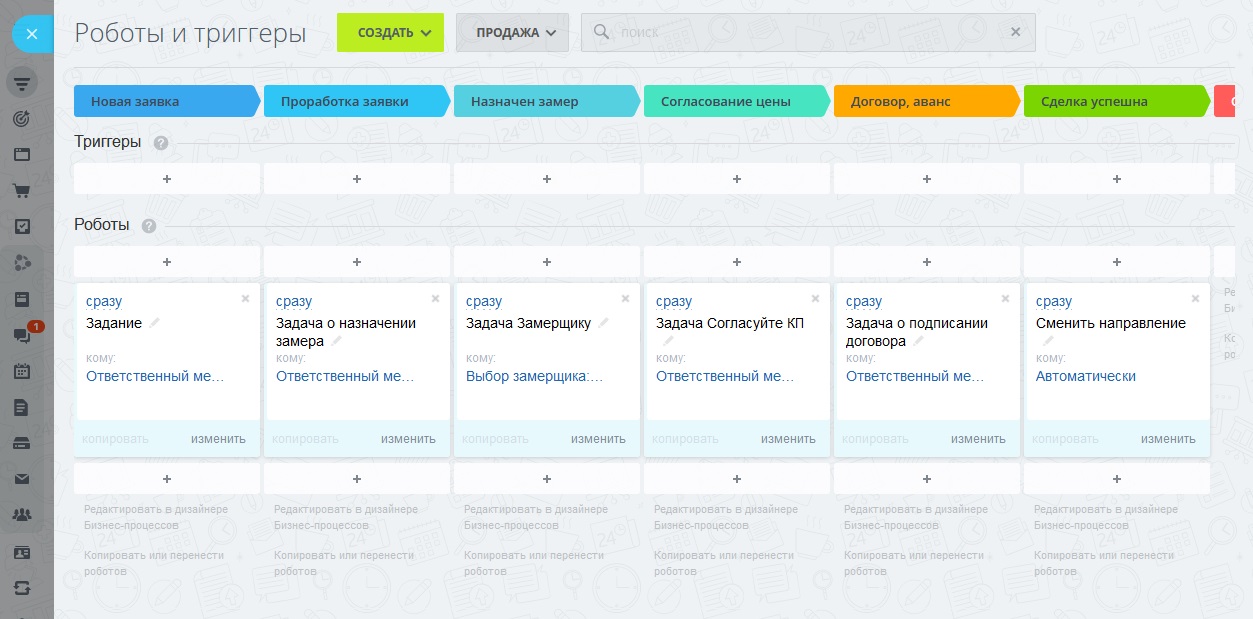Open the ПРОДАЖА dropdown
Screen dimensions: 1253x619
(x=512, y=32)
